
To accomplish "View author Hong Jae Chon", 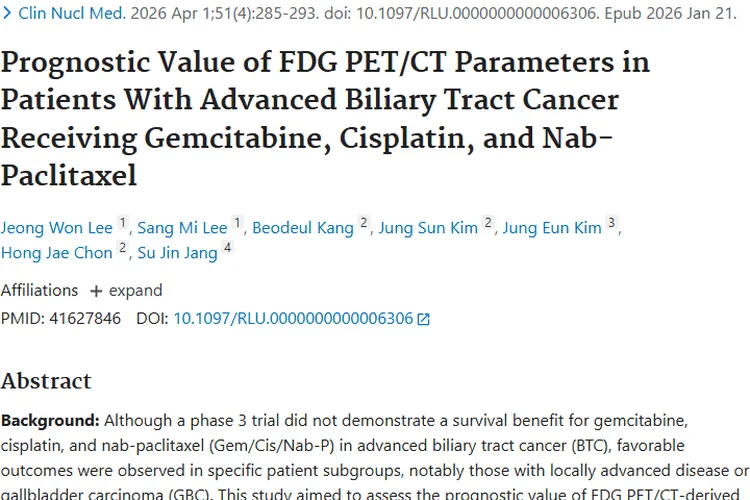I will point(57,253).
